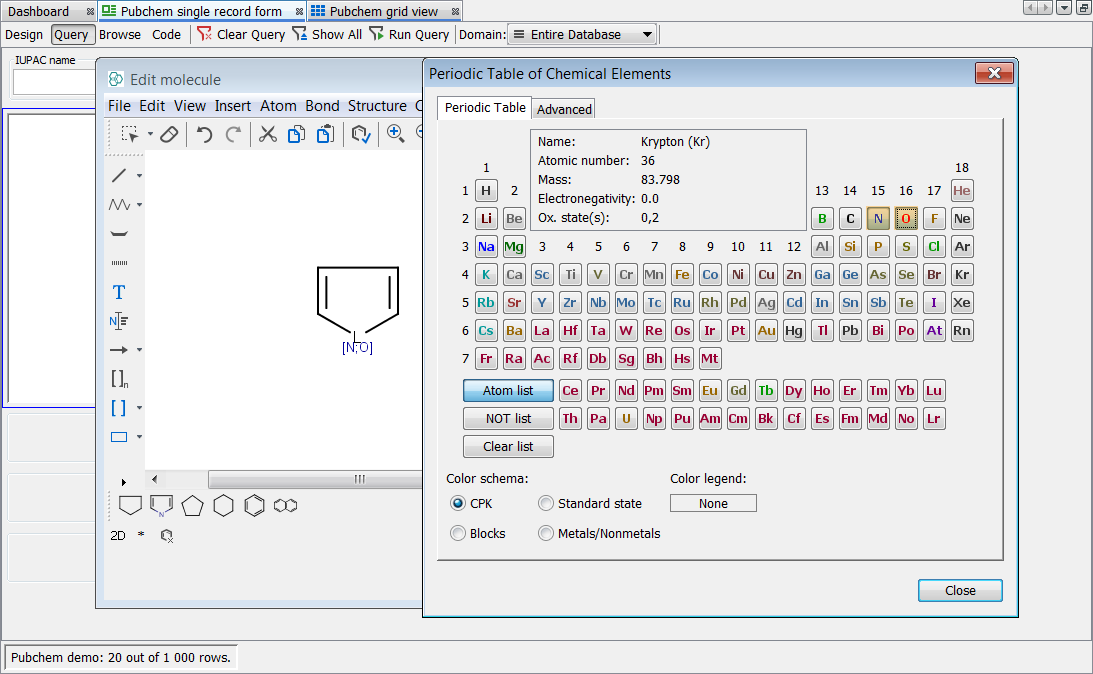This screenshot has width=1093, height=674.
Task: Click the Clear list button
Action: 508,446
